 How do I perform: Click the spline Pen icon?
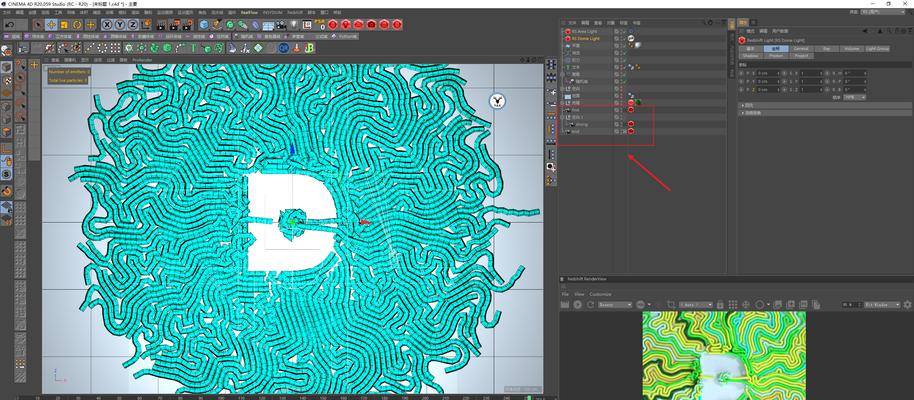tap(216, 24)
